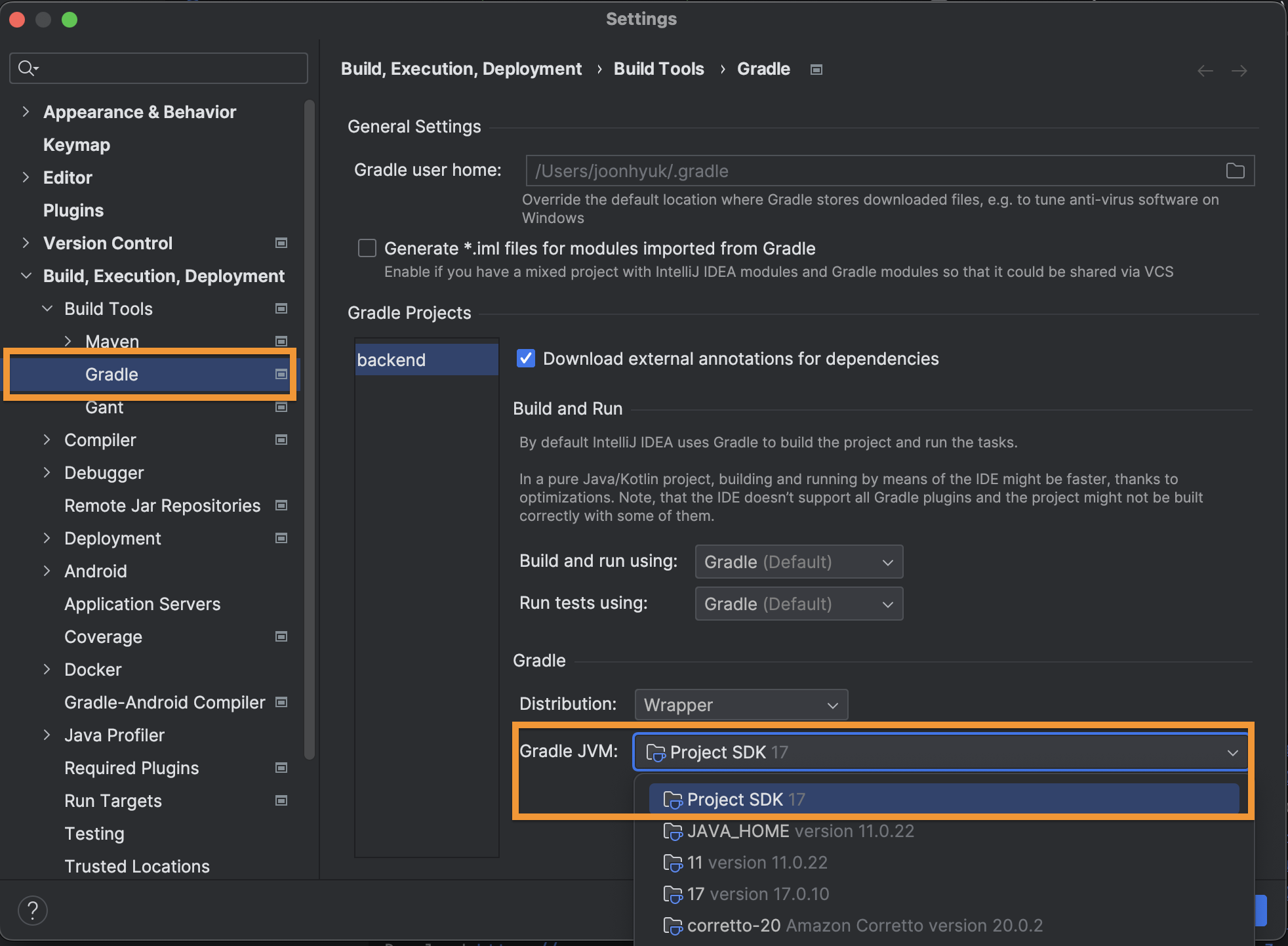Open the Build and run using dropdown
1288x946 pixels.
(x=799, y=562)
